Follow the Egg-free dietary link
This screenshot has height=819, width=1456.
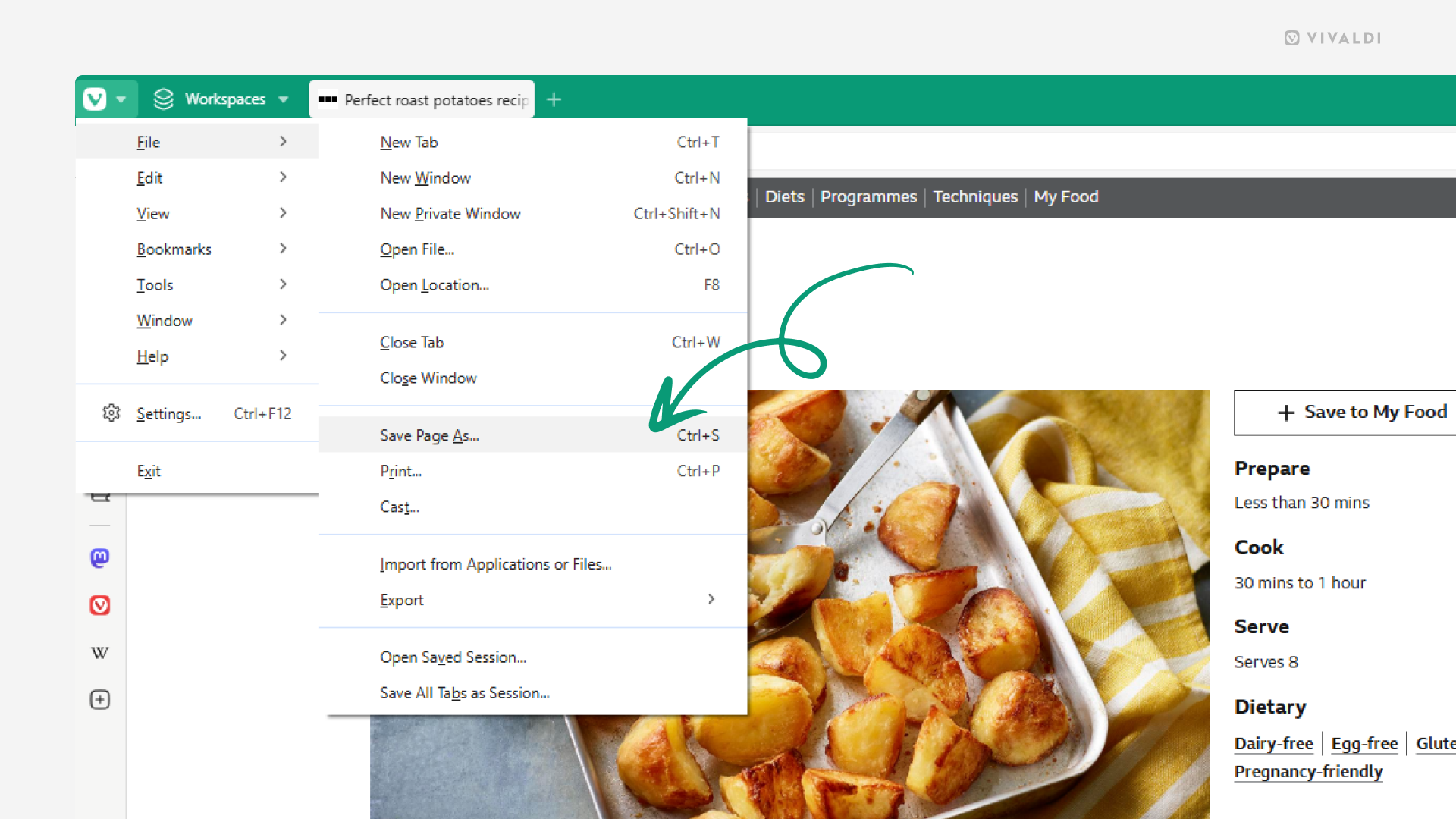pos(1364,743)
